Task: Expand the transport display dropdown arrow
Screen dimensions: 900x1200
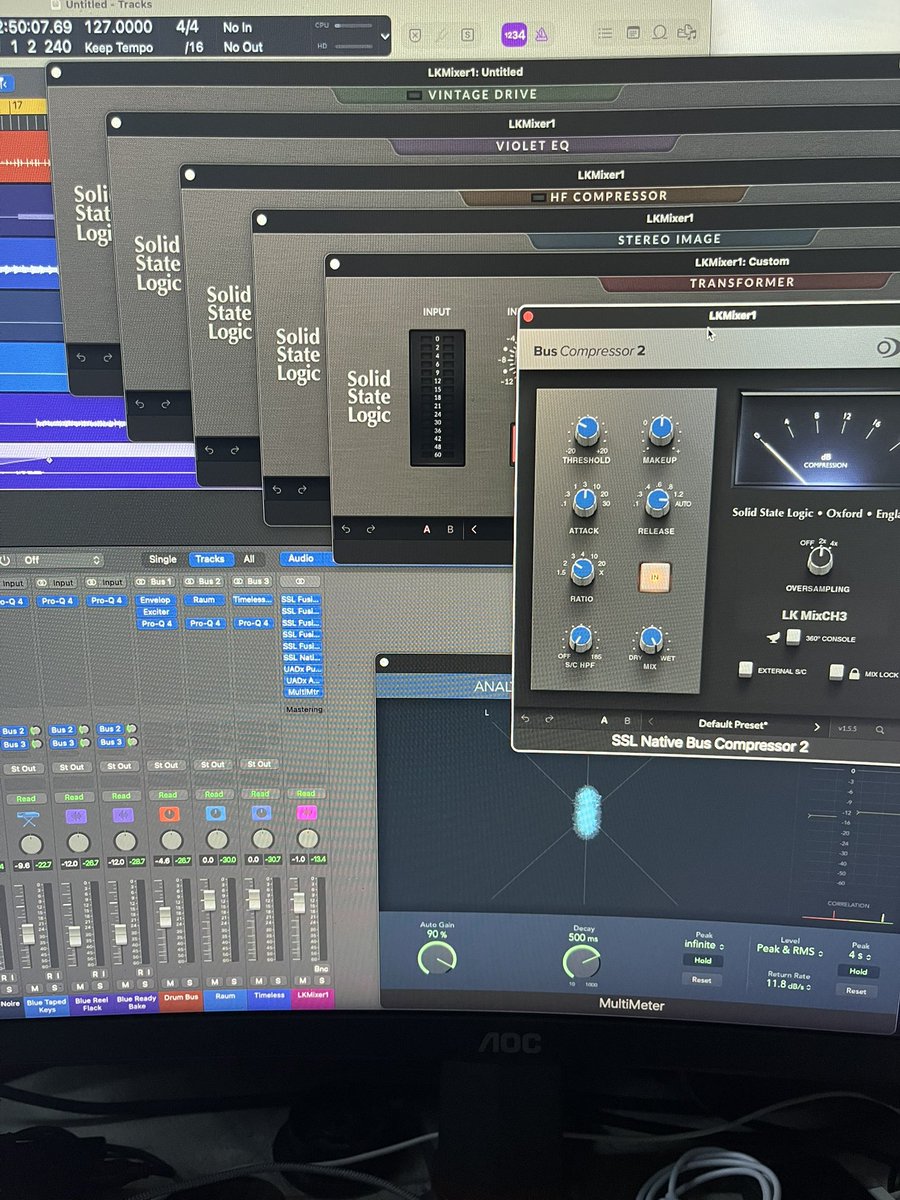Action: tap(385, 38)
